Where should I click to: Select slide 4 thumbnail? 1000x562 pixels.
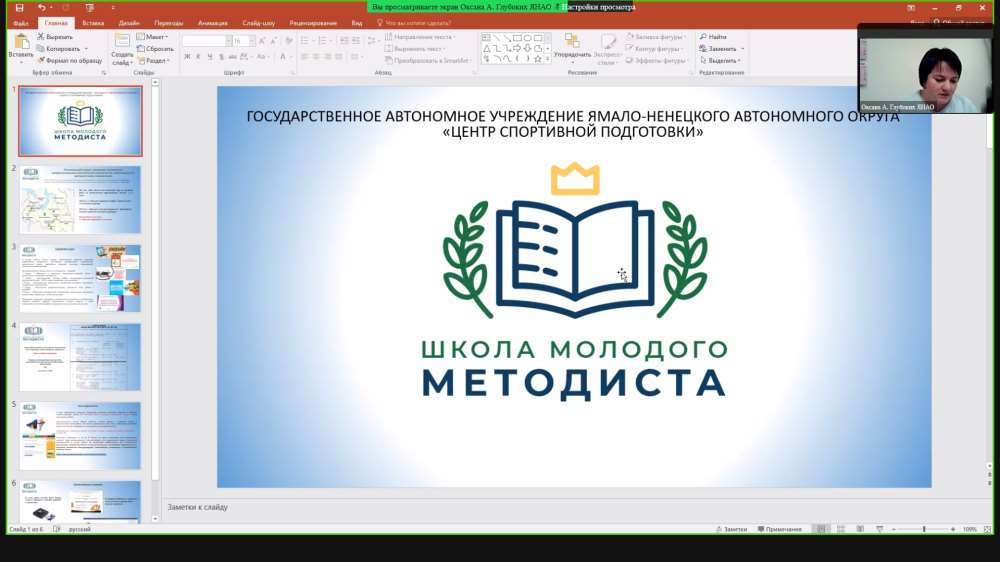[x=80, y=357]
